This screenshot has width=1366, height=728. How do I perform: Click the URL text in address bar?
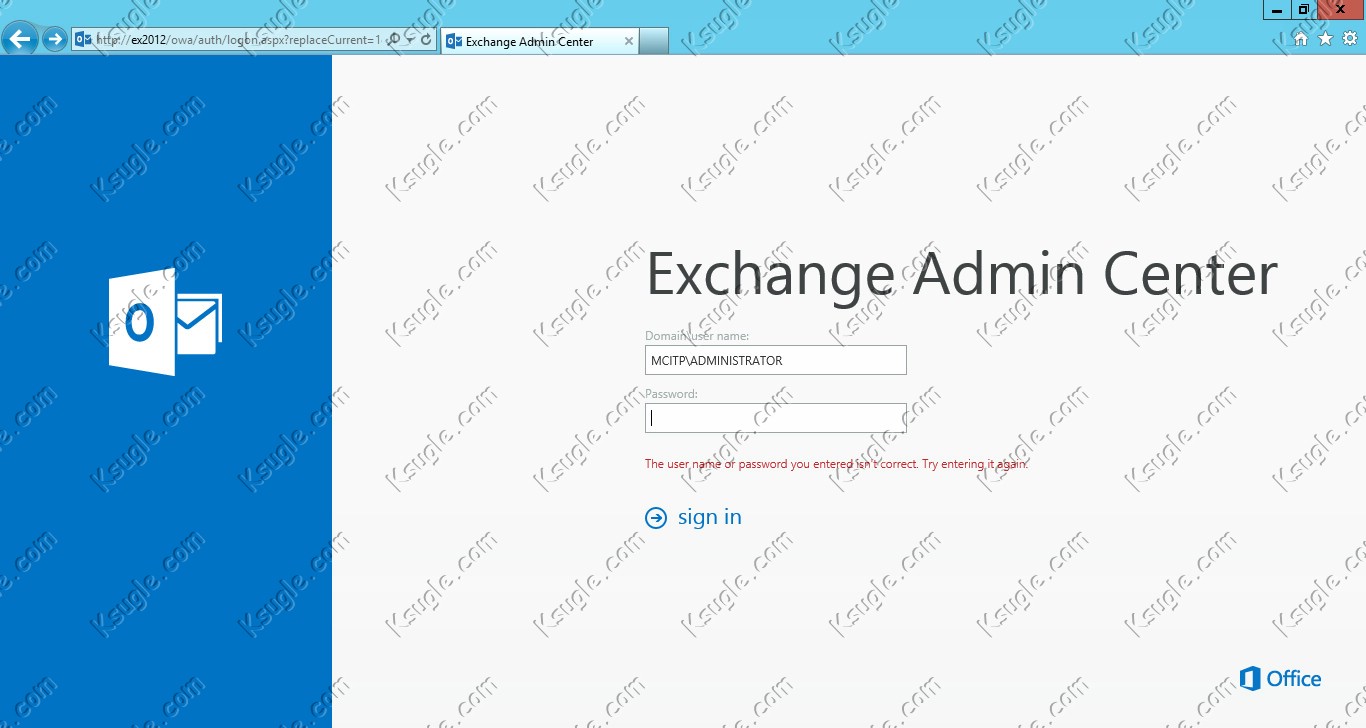click(237, 40)
